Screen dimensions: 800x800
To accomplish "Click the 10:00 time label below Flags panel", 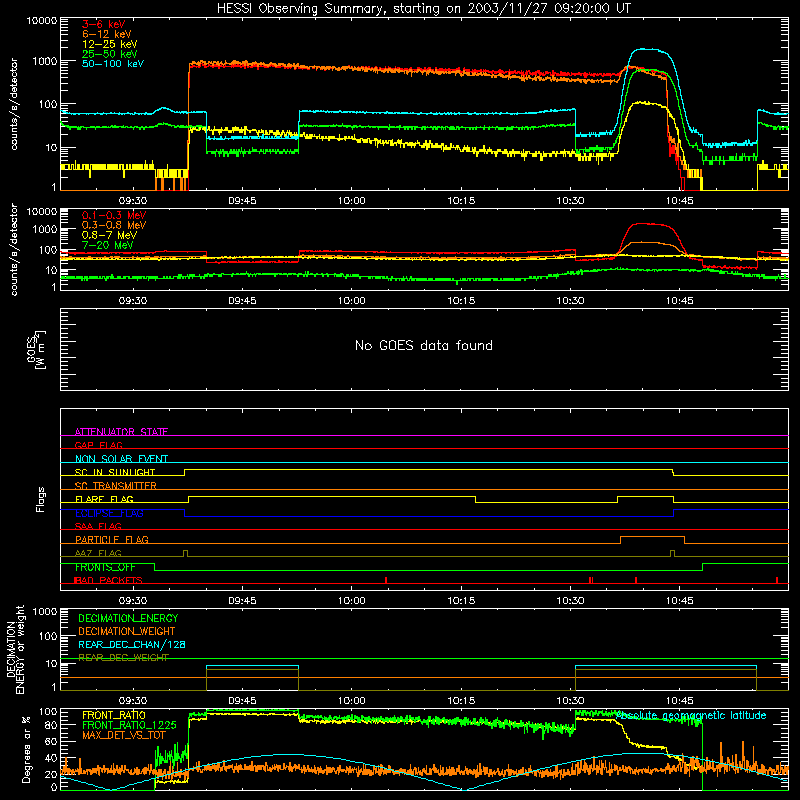I will pyautogui.click(x=352, y=601).
